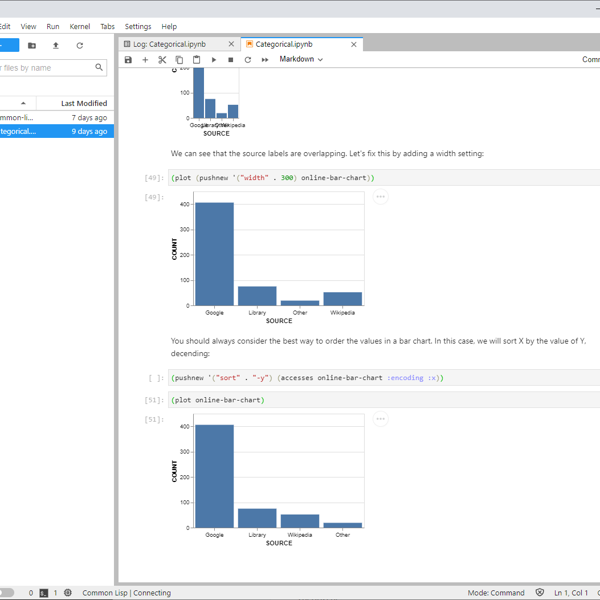Viewport: 600px width, 600px height.
Task: Sort files by Last Modified column
Action: [x=83, y=103]
